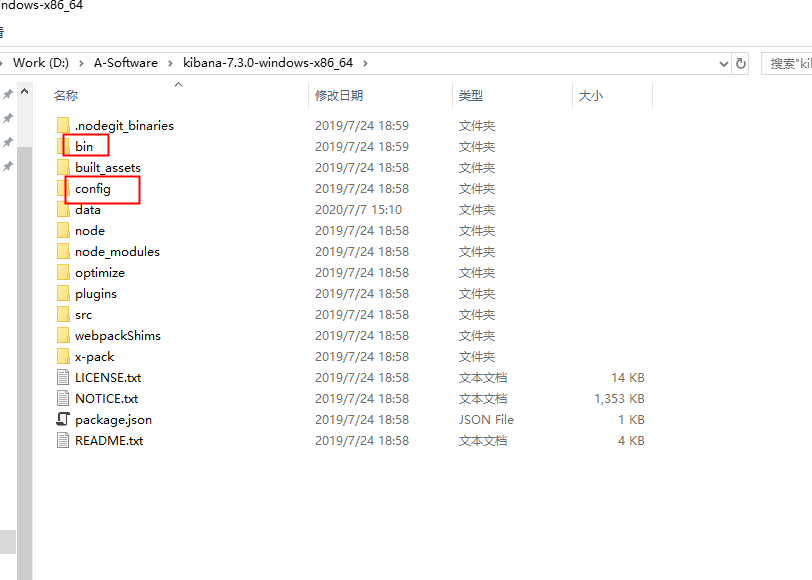Expand chevron after kibana-7.3.0-windows-x86_64 breadcrumb
This screenshot has height=580, width=812.
tap(365, 63)
